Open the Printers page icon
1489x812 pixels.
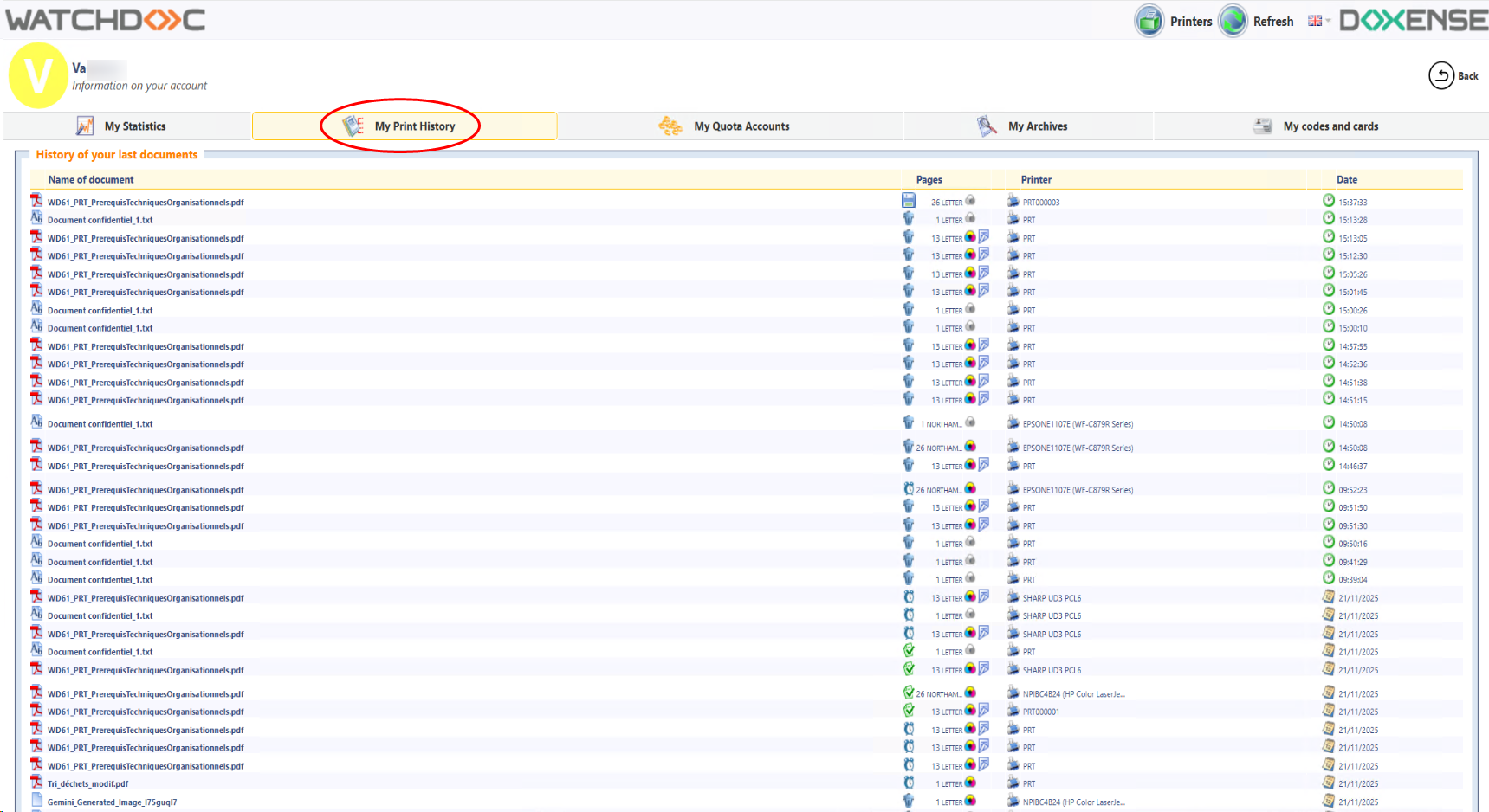[1149, 21]
